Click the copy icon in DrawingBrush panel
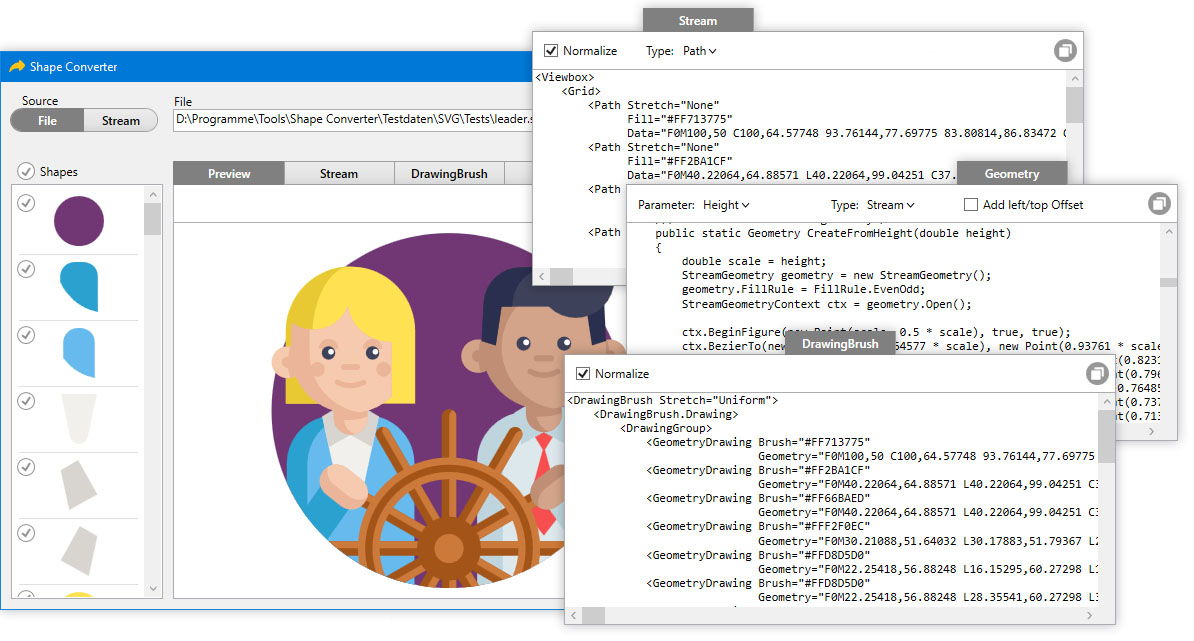This screenshot has height=641, width=1194. tap(1097, 374)
